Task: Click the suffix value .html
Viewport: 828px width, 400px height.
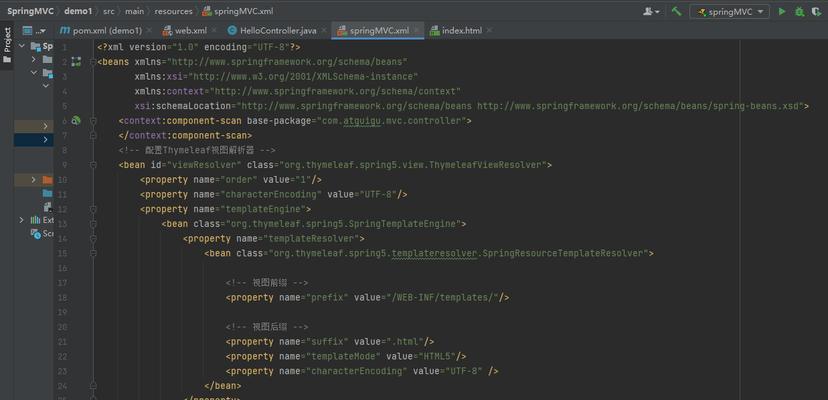Action: point(404,341)
